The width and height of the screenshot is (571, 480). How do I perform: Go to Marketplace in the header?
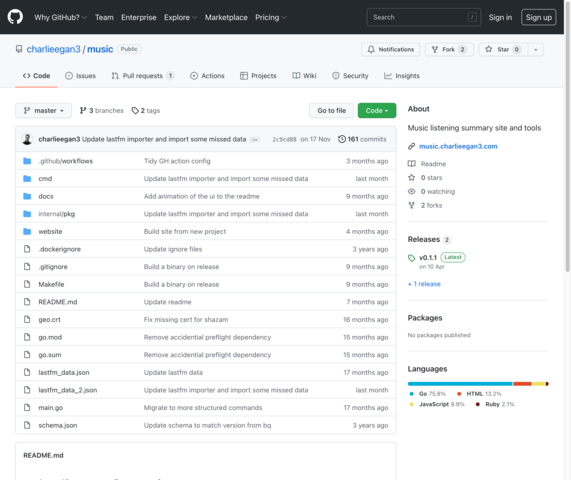click(226, 17)
